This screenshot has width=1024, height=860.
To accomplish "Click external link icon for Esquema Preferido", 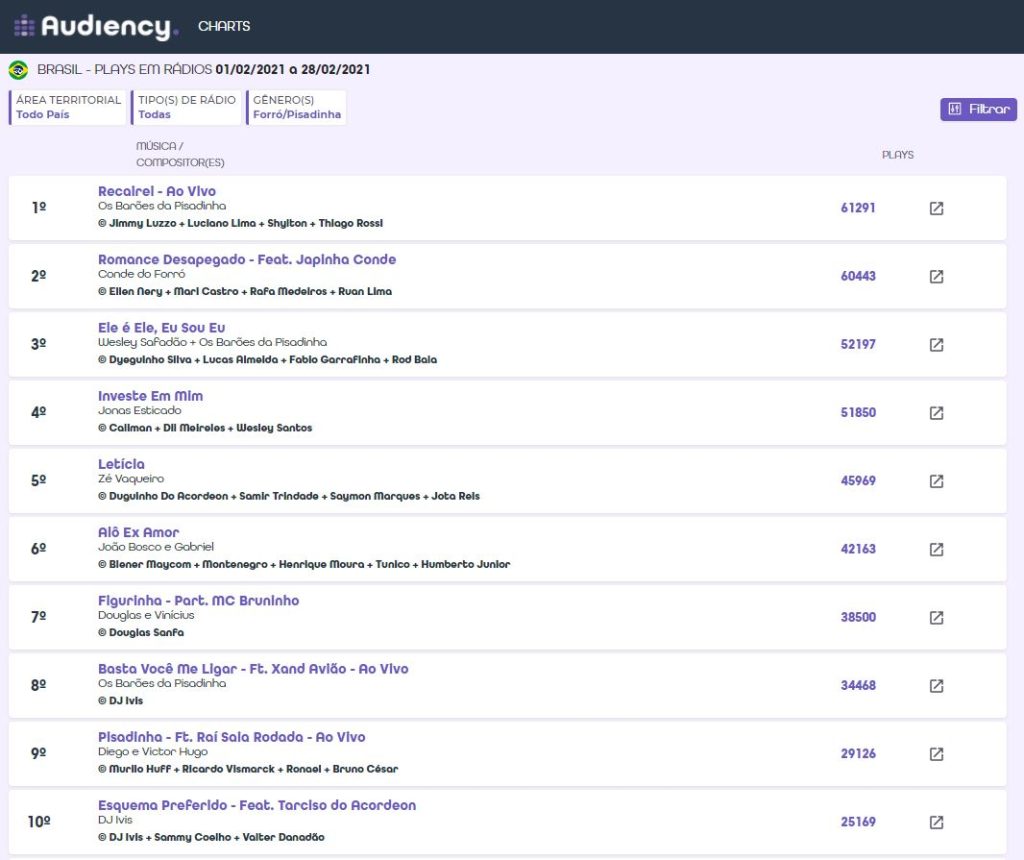I will [936, 822].
